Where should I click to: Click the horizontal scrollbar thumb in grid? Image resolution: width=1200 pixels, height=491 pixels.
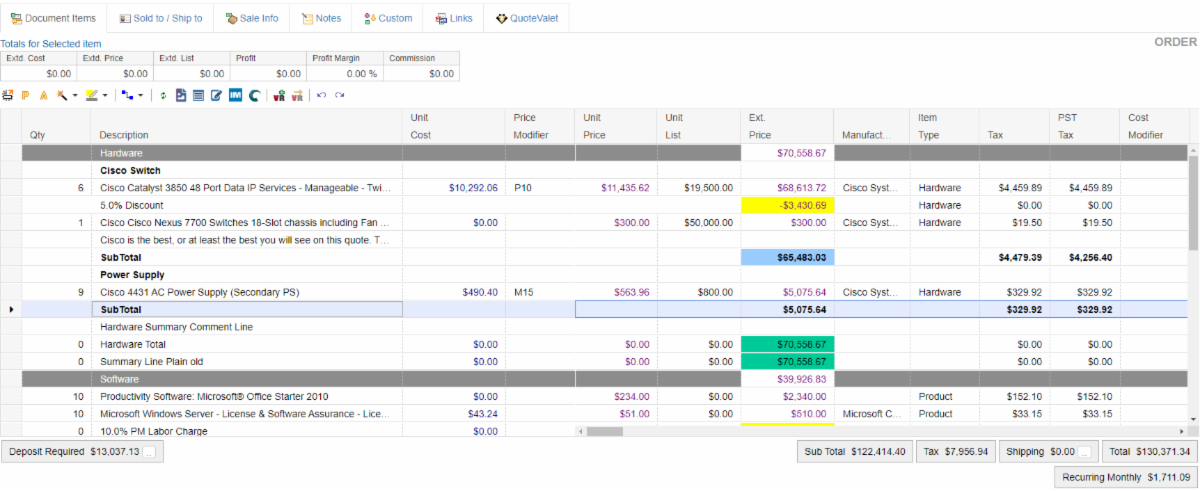point(604,432)
